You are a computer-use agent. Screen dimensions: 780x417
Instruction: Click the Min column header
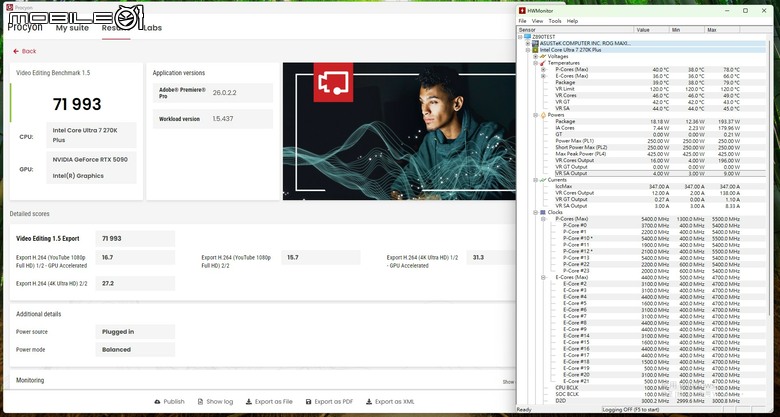click(x=686, y=30)
